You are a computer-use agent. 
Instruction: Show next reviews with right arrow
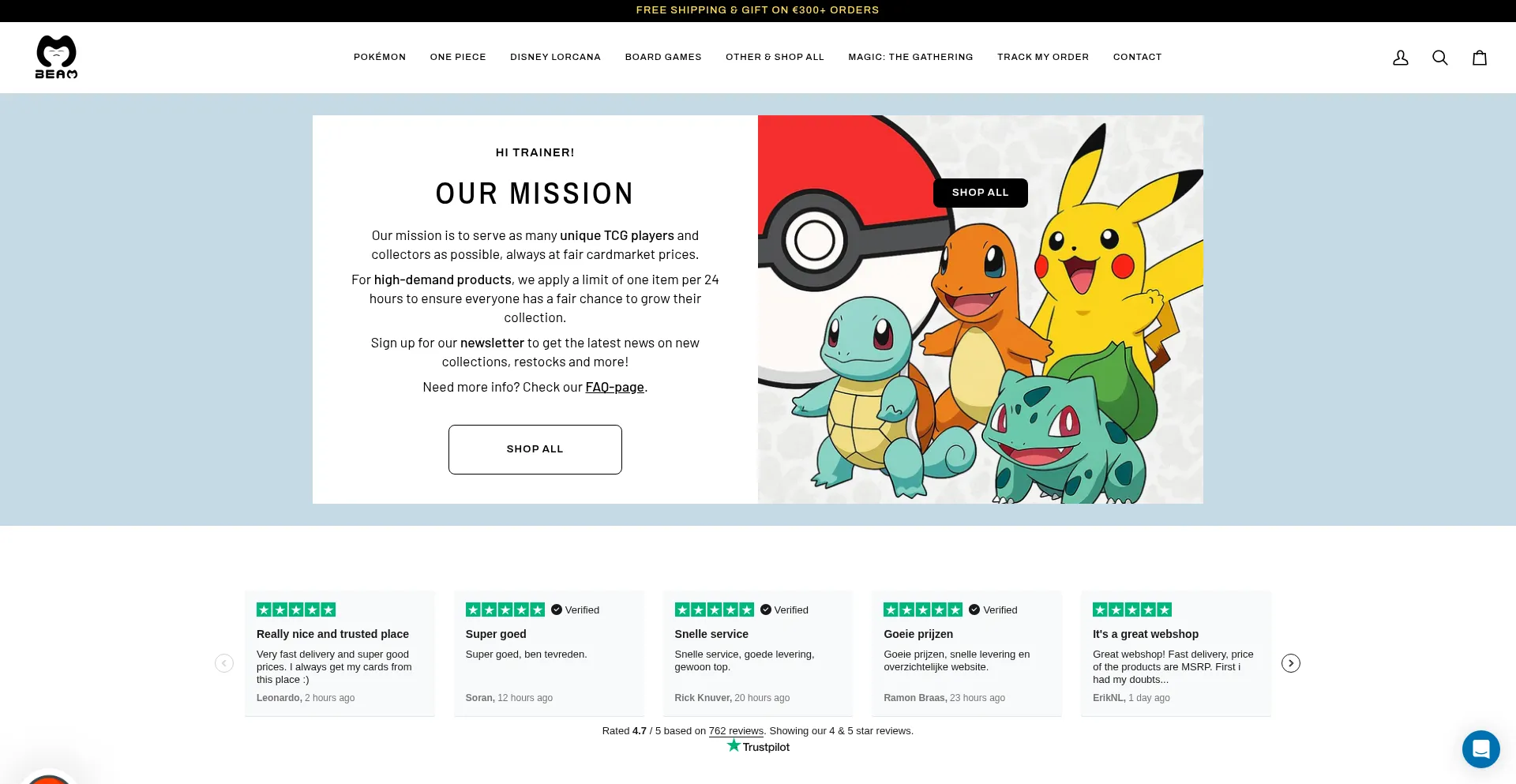[x=1290, y=663]
